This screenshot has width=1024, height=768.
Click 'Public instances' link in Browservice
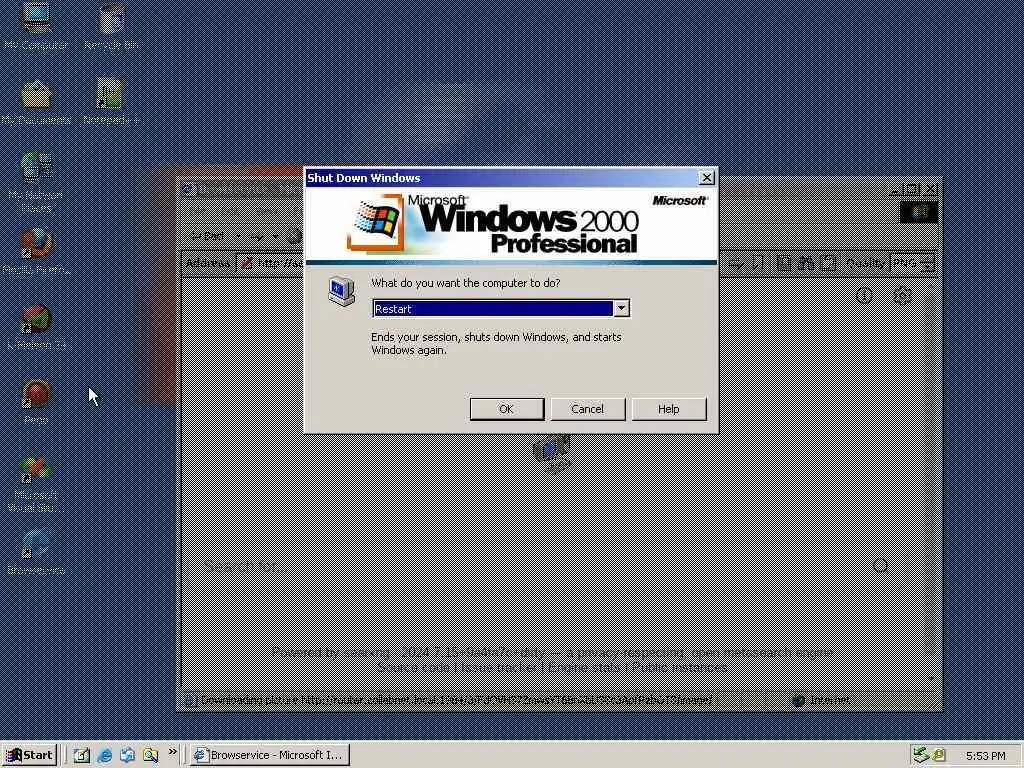679,667
